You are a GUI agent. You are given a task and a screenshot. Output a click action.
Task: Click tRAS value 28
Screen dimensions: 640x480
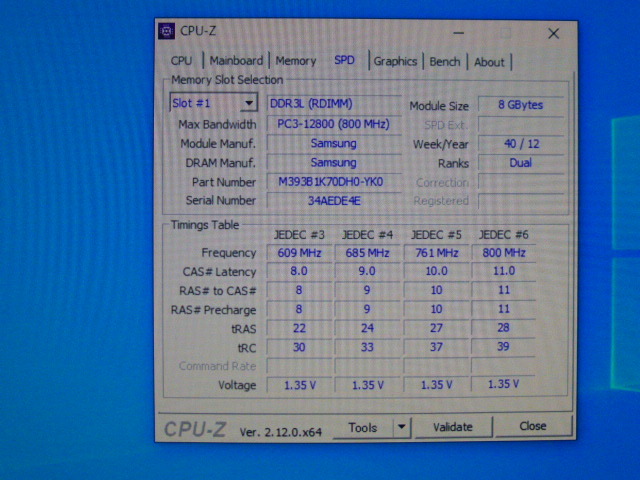tap(504, 328)
